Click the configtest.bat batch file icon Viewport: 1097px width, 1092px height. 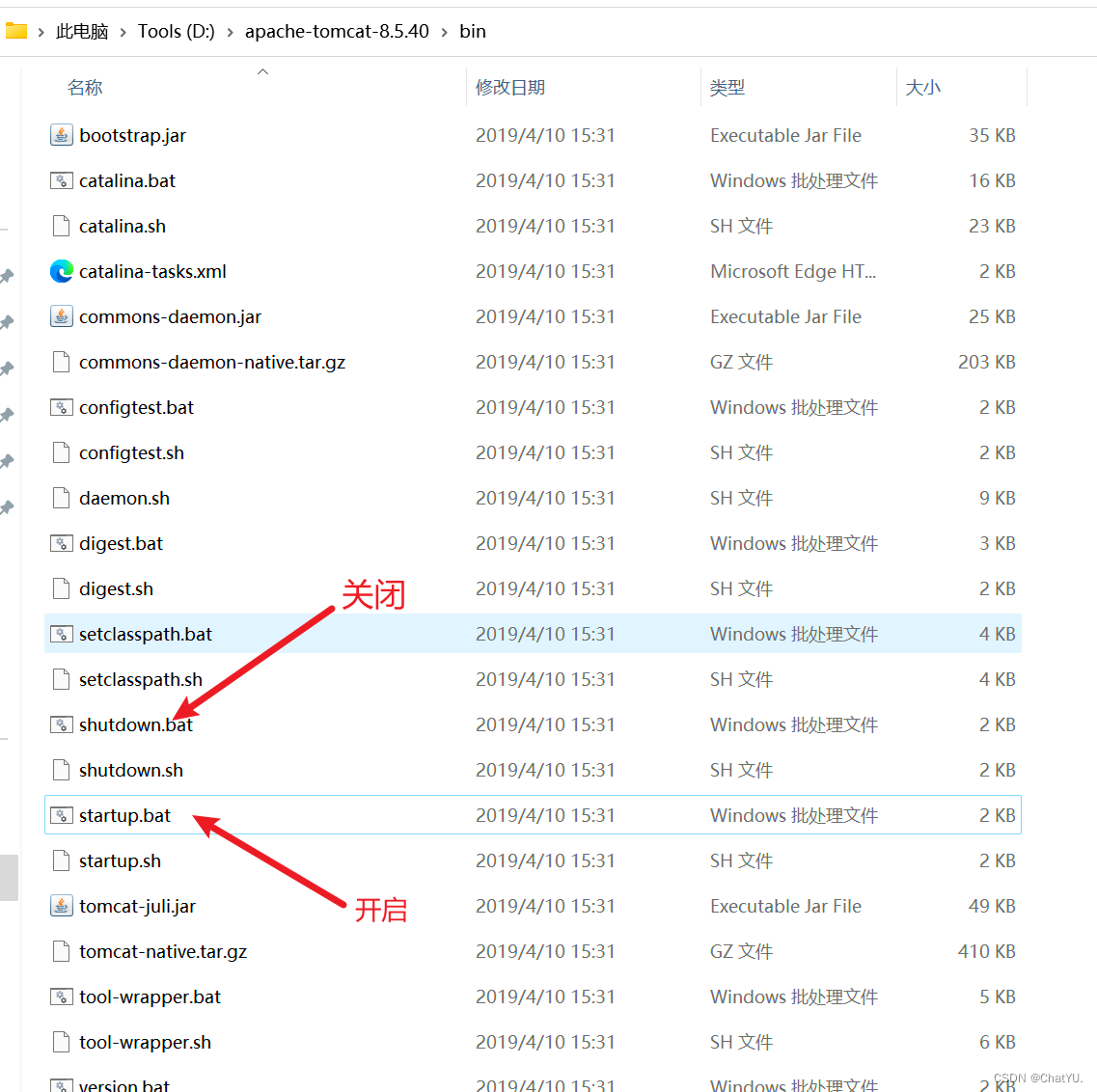point(62,407)
